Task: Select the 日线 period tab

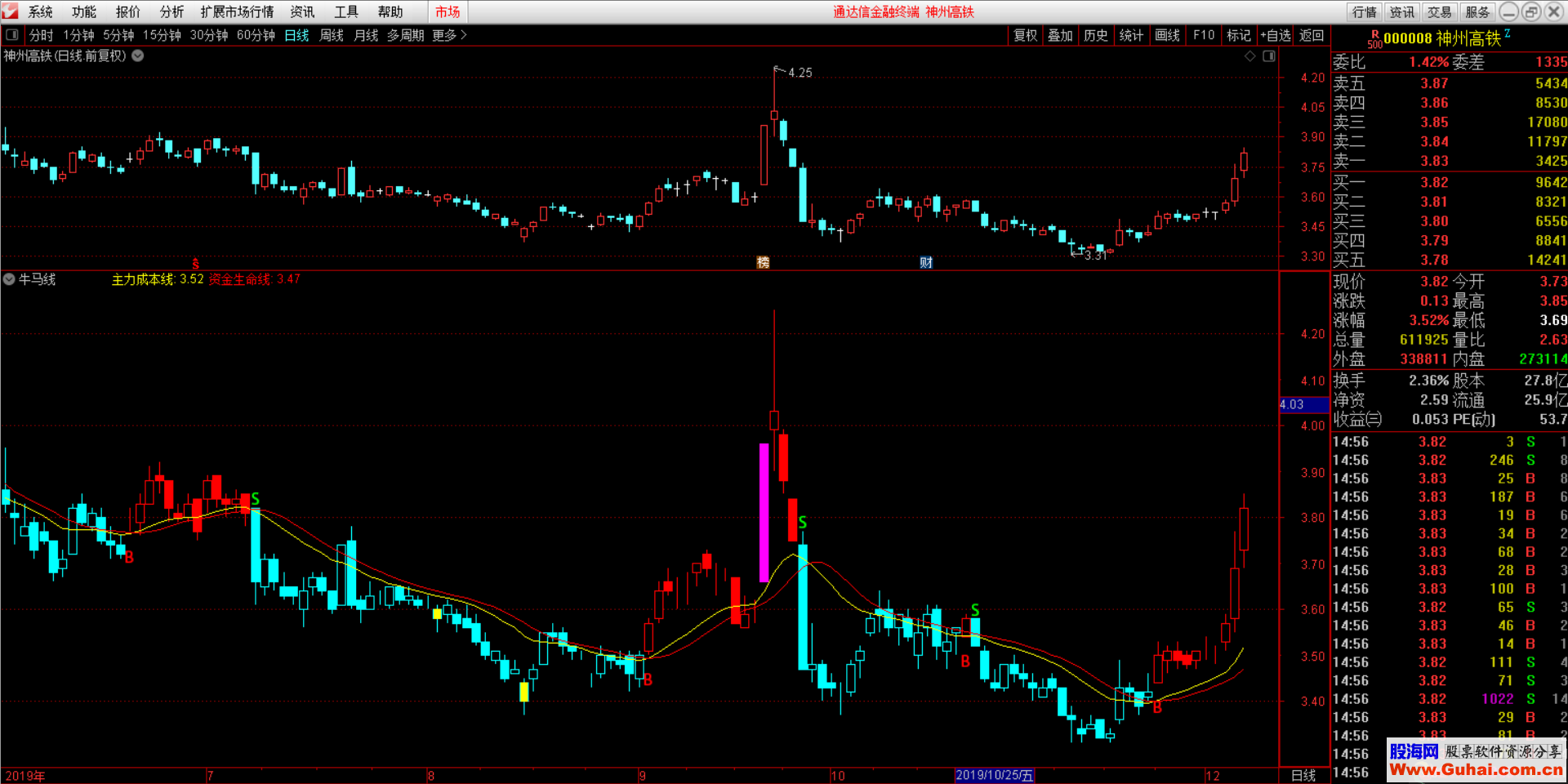Action: point(296,35)
